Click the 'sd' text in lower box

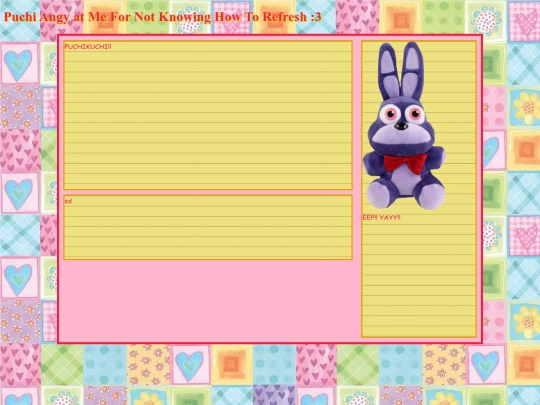point(68,201)
